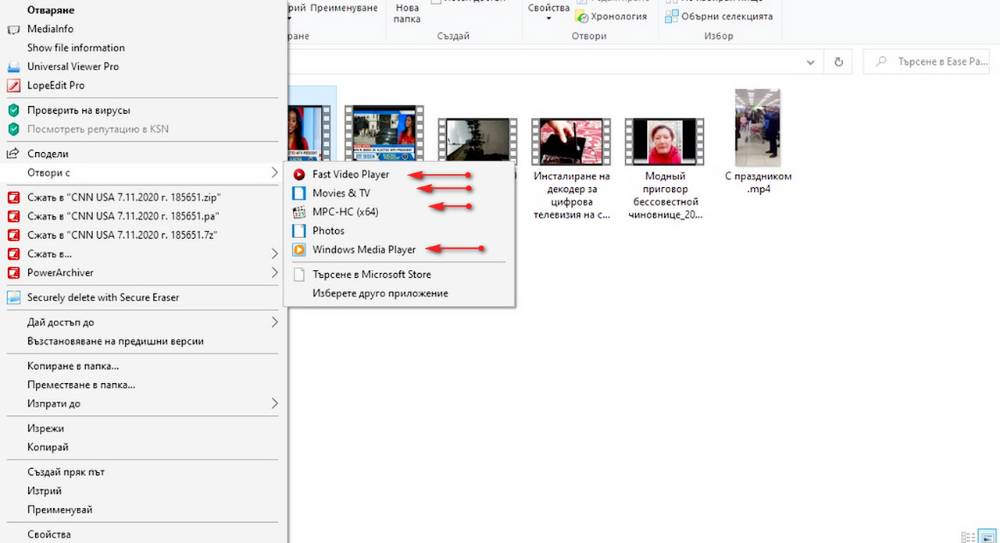This screenshot has width=1000, height=543.
Task: Expand the Сжать в... submenu arrow
Action: (274, 253)
